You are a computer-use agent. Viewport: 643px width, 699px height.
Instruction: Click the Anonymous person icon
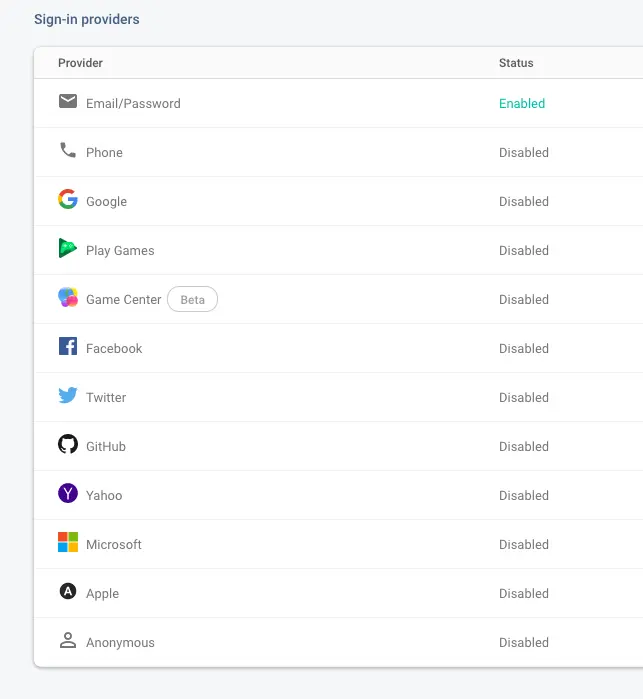pyautogui.click(x=68, y=640)
